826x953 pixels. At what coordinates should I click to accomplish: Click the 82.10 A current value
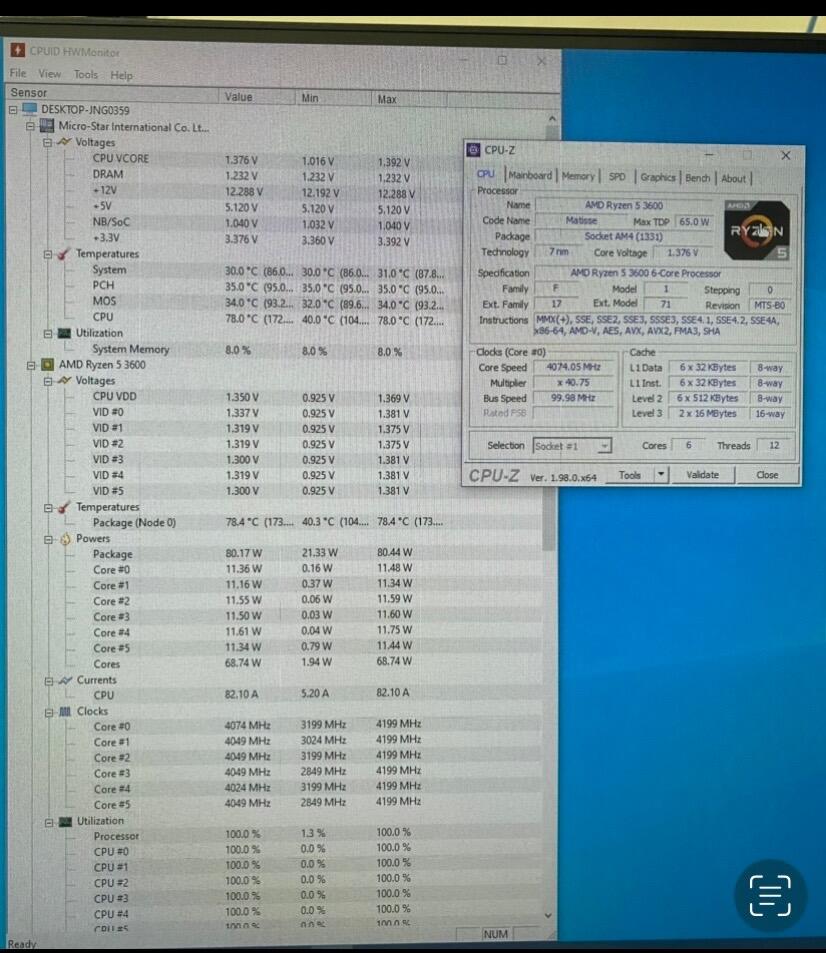click(241, 694)
